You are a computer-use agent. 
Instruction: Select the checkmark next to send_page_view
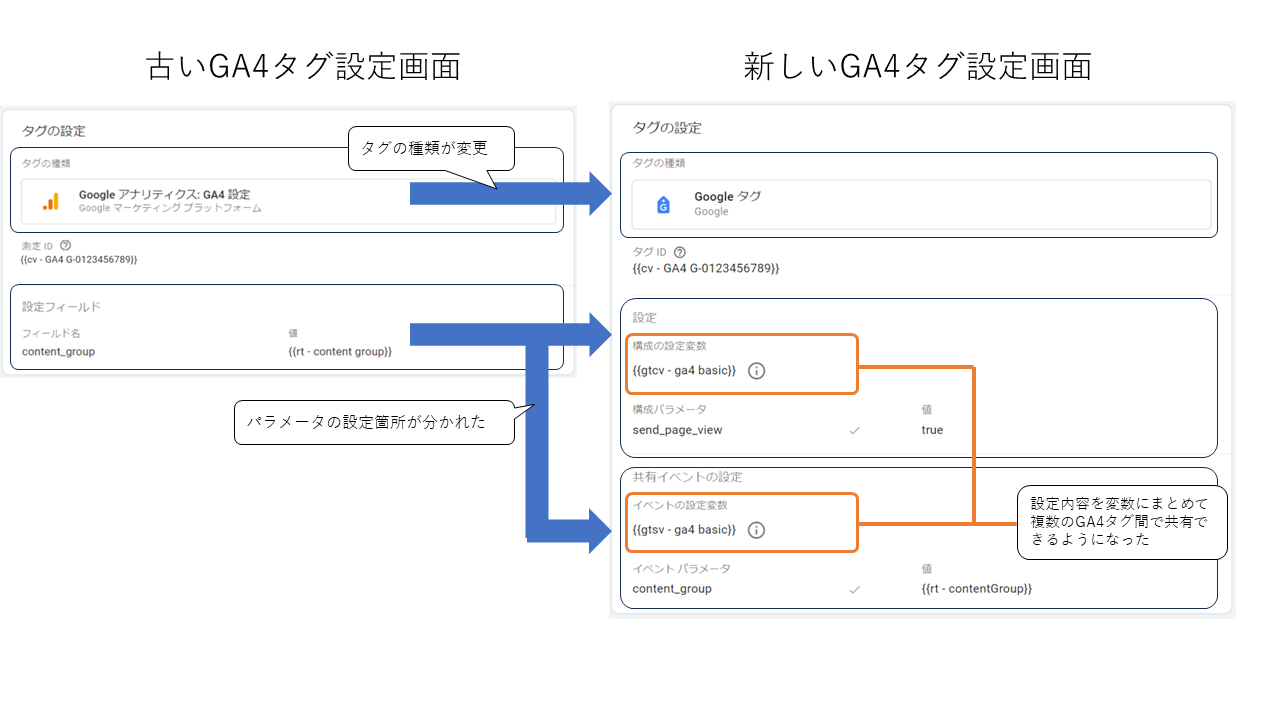(x=855, y=429)
